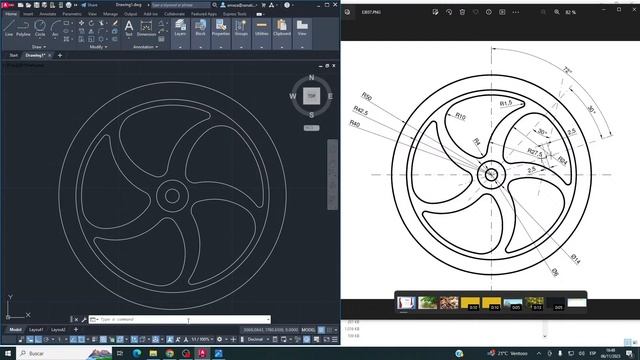The width and height of the screenshot is (640, 360).
Task: Click the Delete trash icon in Photos
Action: (x=462, y=12)
